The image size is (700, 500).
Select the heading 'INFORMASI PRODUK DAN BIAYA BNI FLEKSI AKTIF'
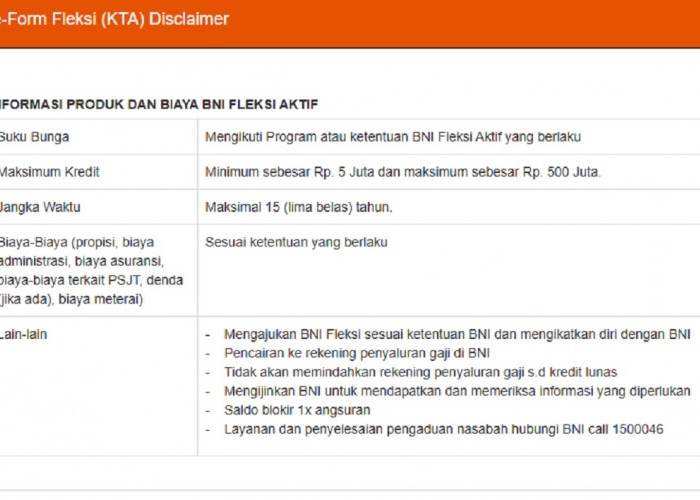[158, 104]
